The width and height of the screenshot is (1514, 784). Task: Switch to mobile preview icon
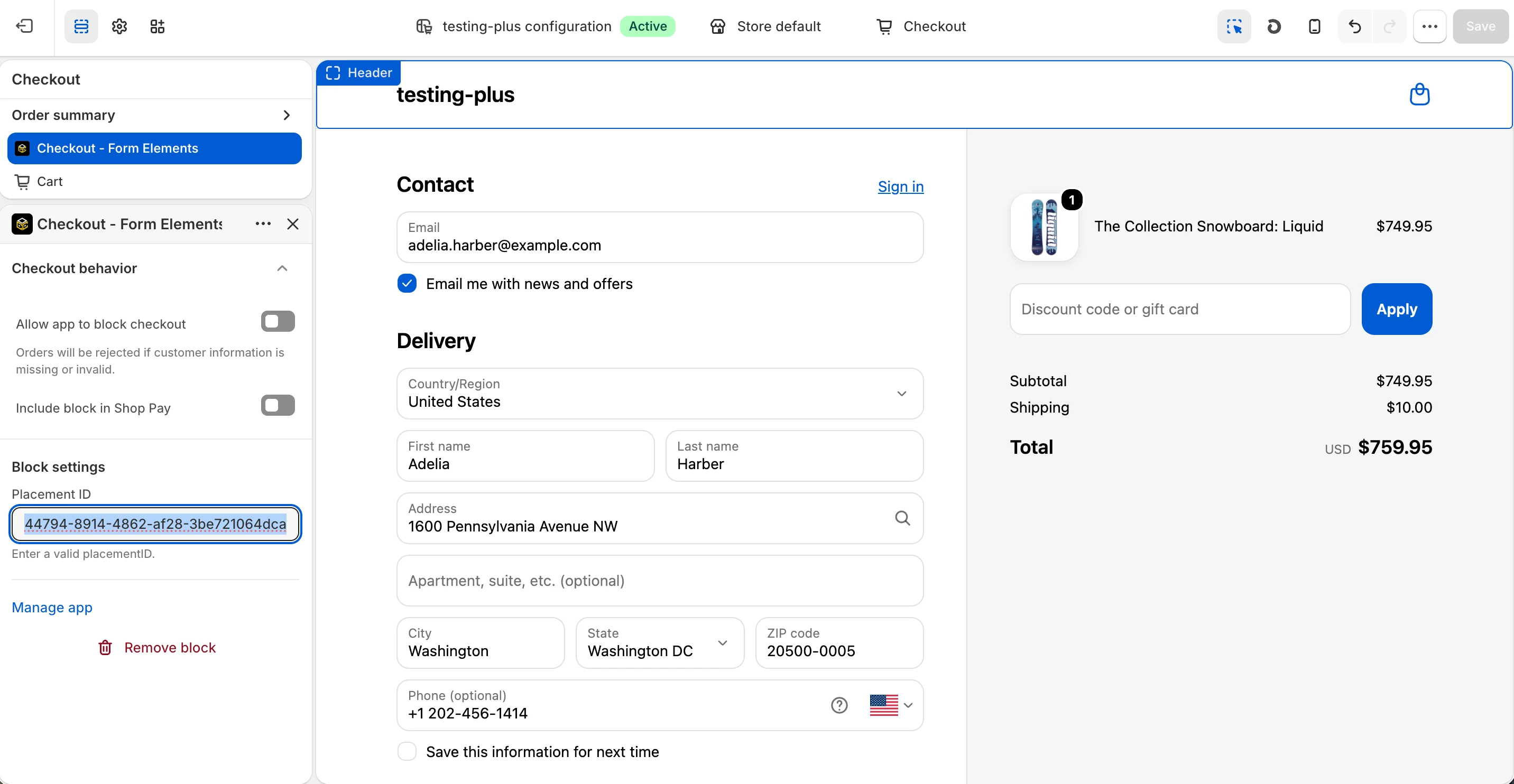[x=1314, y=26]
